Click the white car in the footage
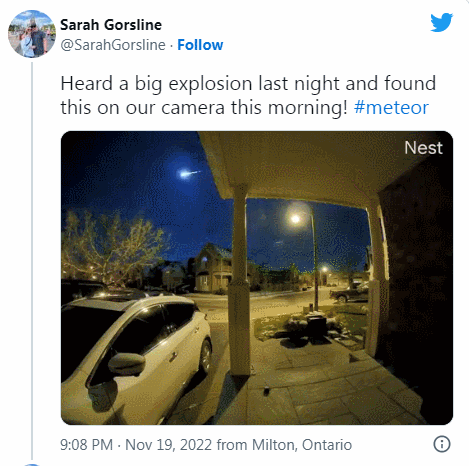The image size is (469, 466). [136, 357]
